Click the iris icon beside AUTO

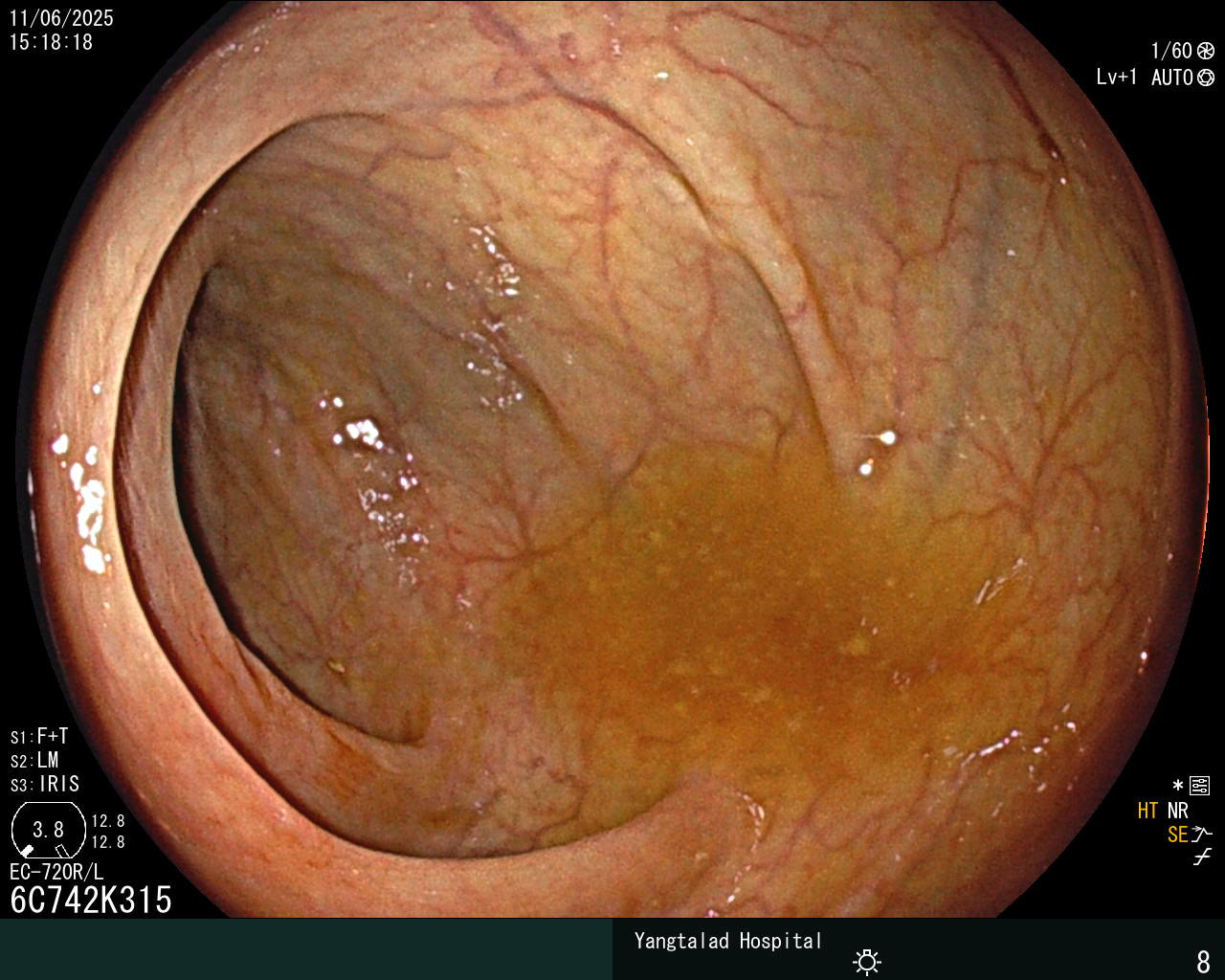tap(1206, 78)
